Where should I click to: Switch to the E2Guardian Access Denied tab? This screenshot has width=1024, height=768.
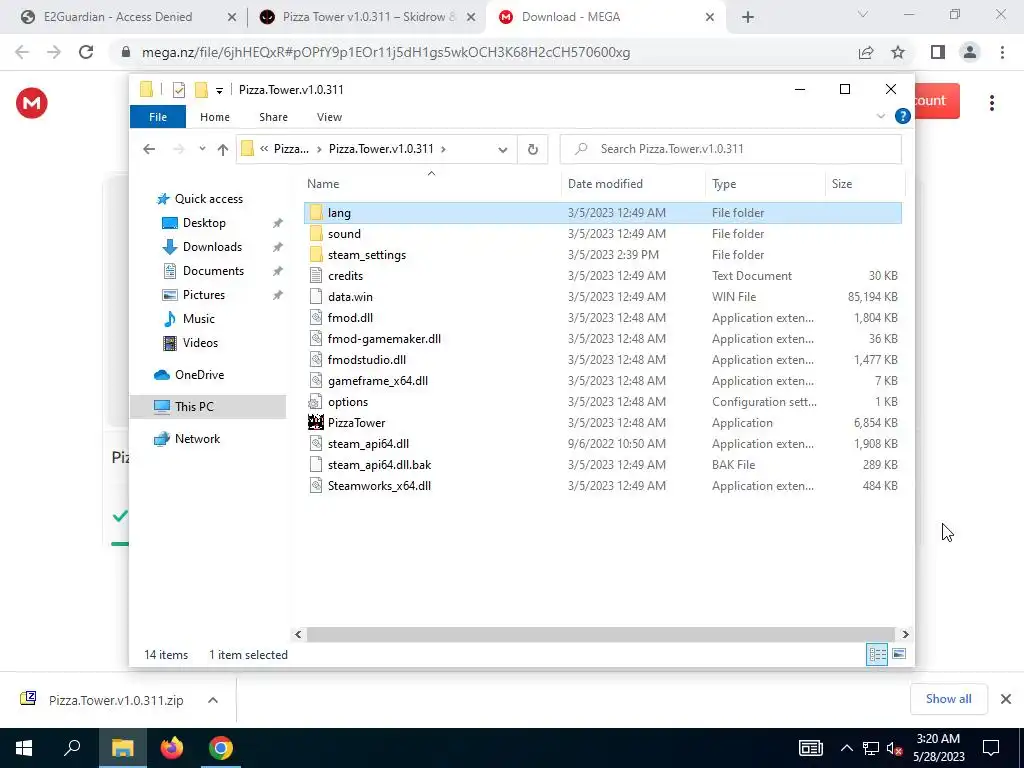click(x=118, y=17)
